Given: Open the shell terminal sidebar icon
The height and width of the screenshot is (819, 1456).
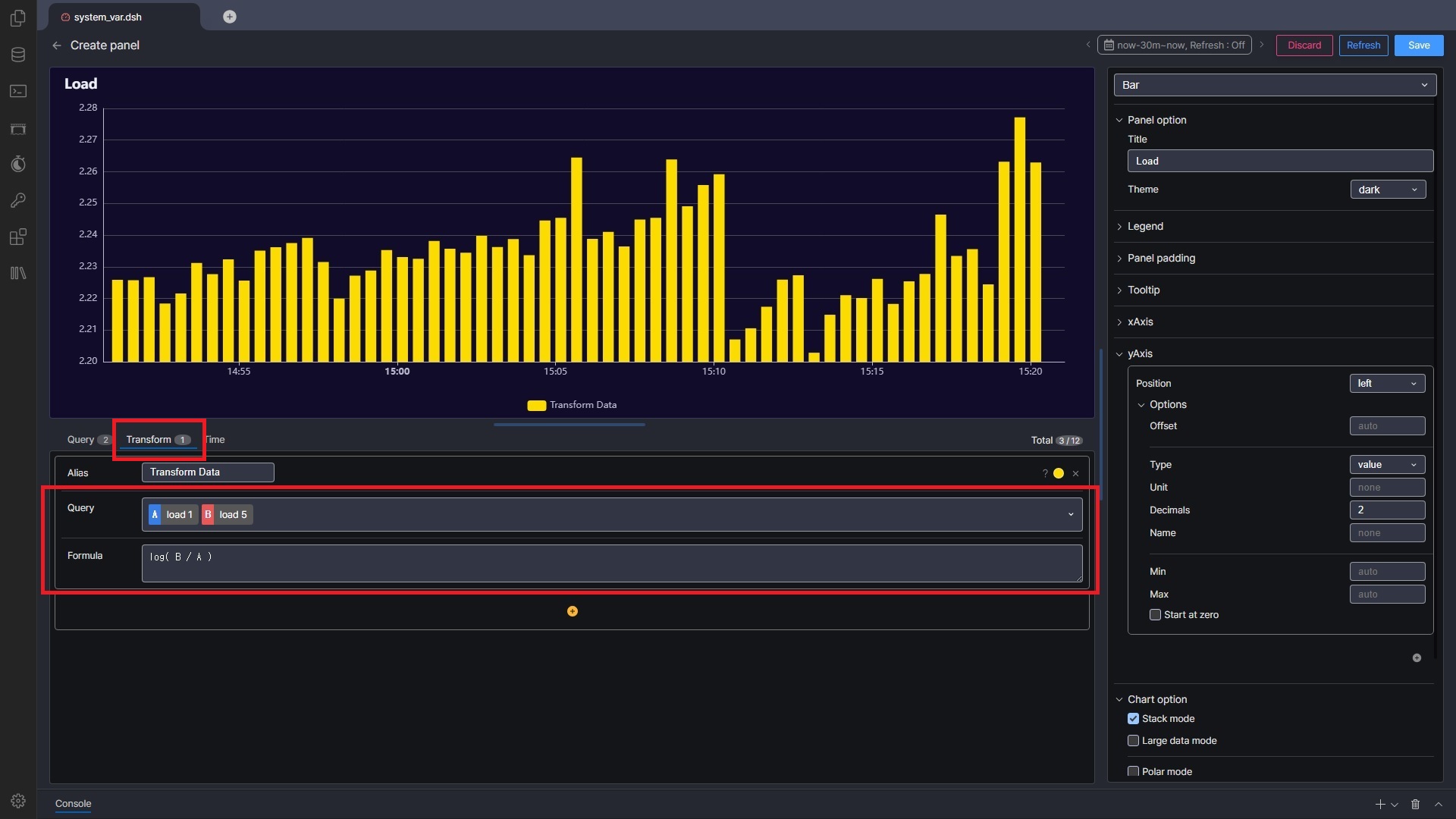Looking at the screenshot, I should [18, 91].
